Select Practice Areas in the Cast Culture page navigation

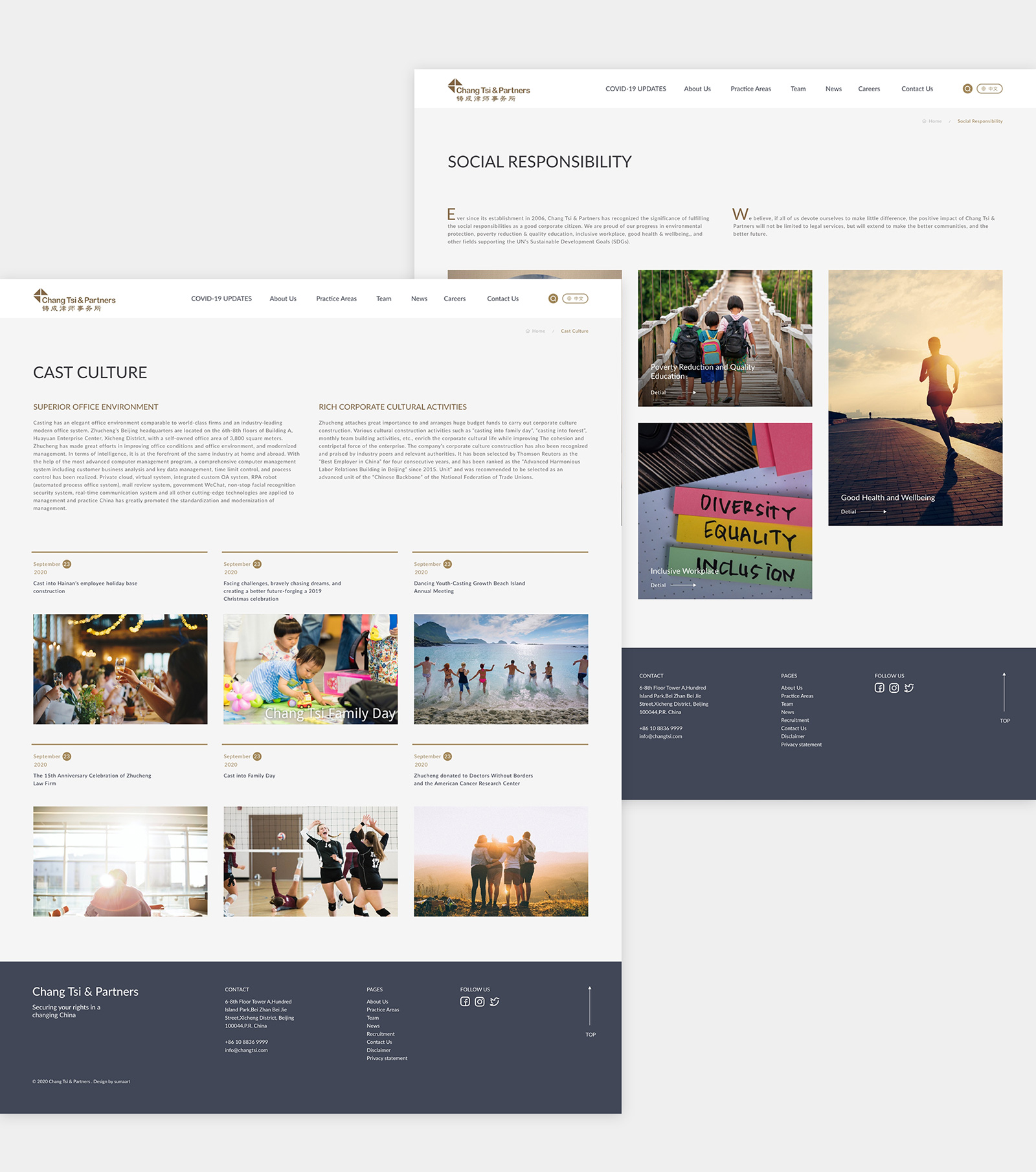click(336, 299)
